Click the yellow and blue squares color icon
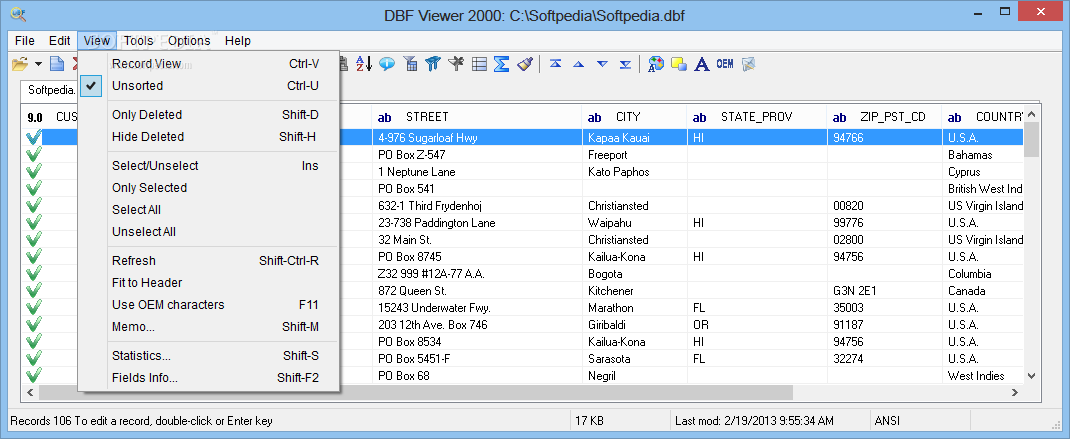1070x439 pixels. (678, 64)
